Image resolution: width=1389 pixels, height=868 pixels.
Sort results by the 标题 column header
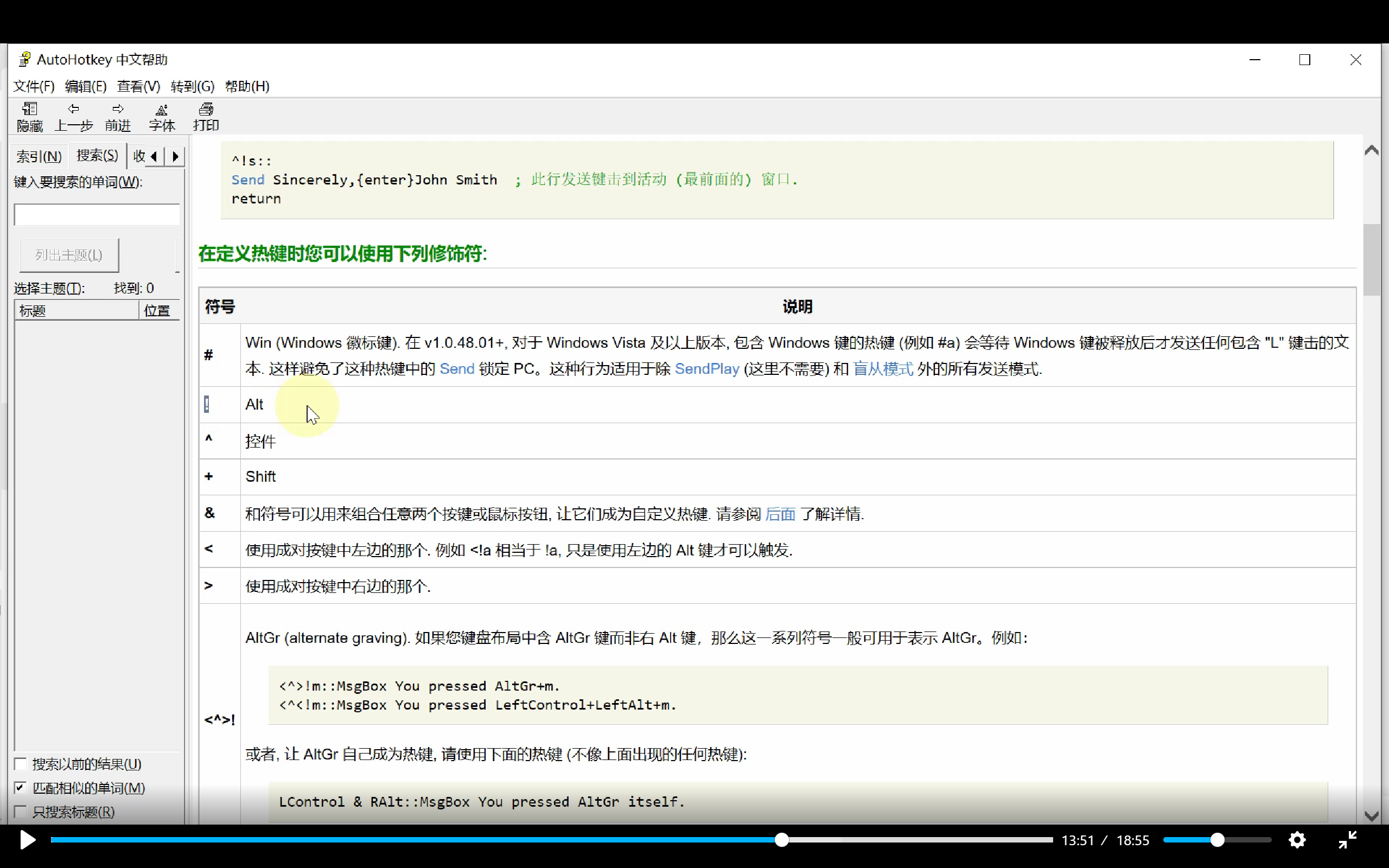point(77,310)
